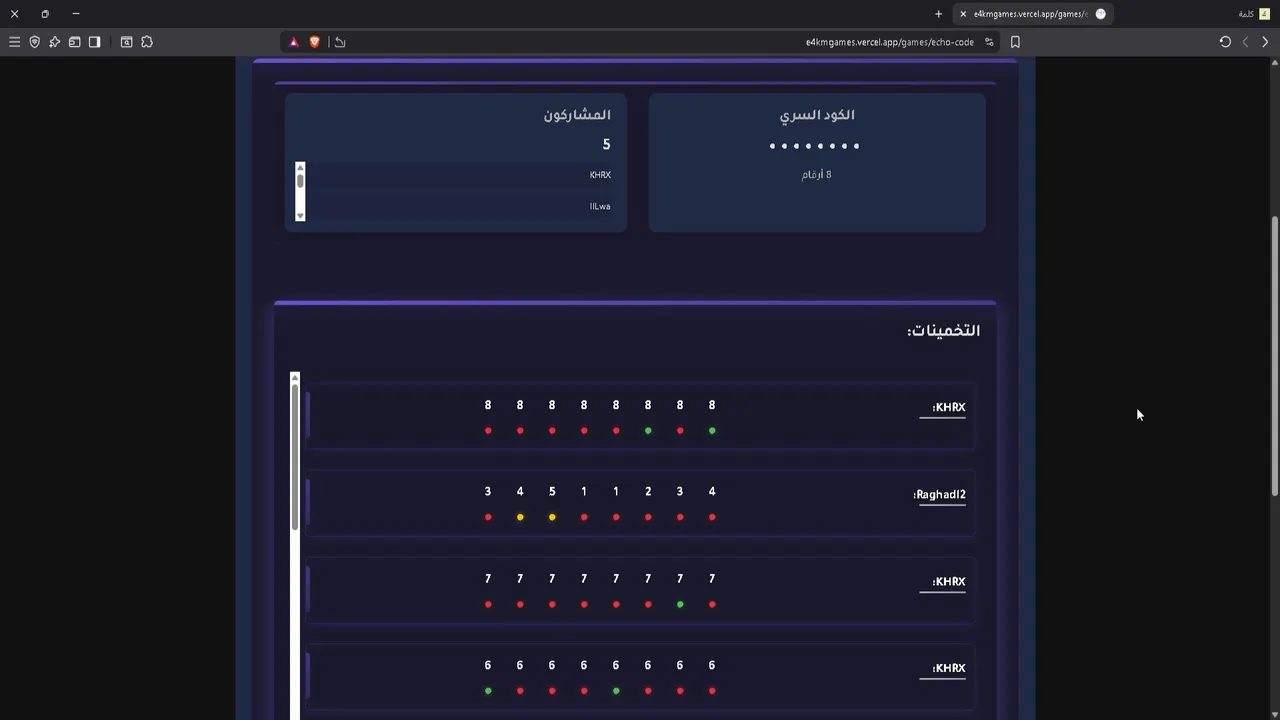Open the extensions puzzle-piece icon

click(x=147, y=42)
